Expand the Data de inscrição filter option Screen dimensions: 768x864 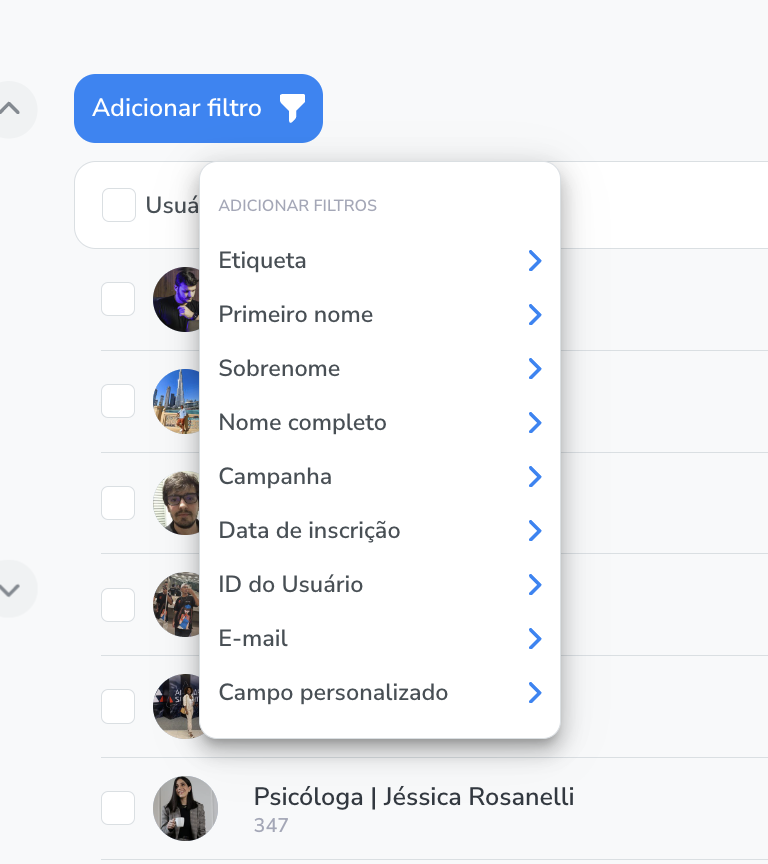(x=380, y=531)
